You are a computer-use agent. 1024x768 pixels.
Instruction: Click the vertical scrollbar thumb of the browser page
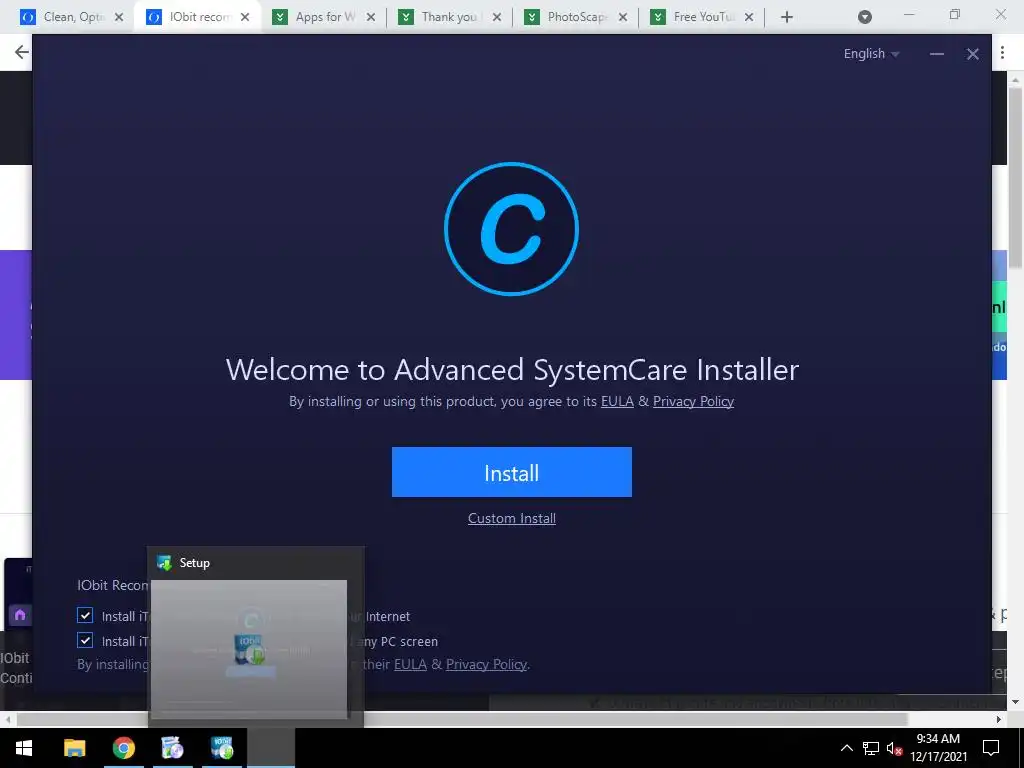1015,176
